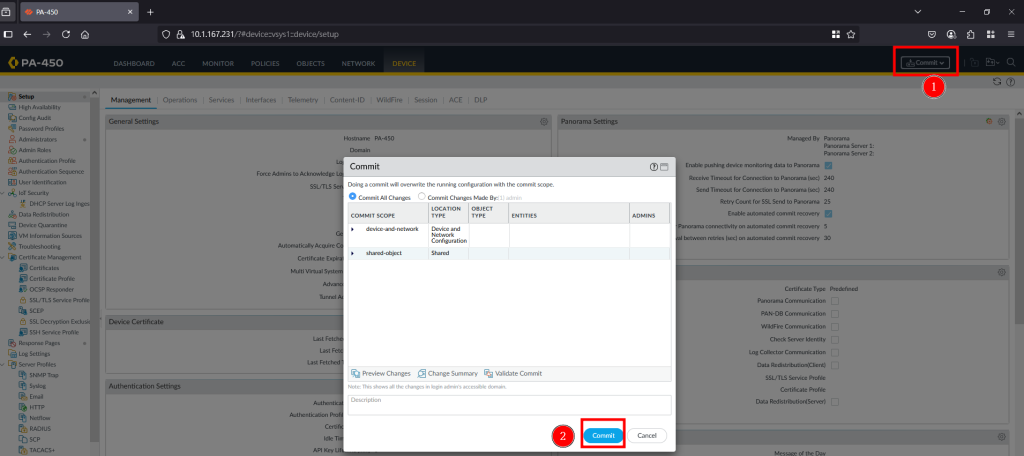This screenshot has width=1024, height=456.
Task: Click the sidebar scroll-up arrow
Action: tap(93, 95)
